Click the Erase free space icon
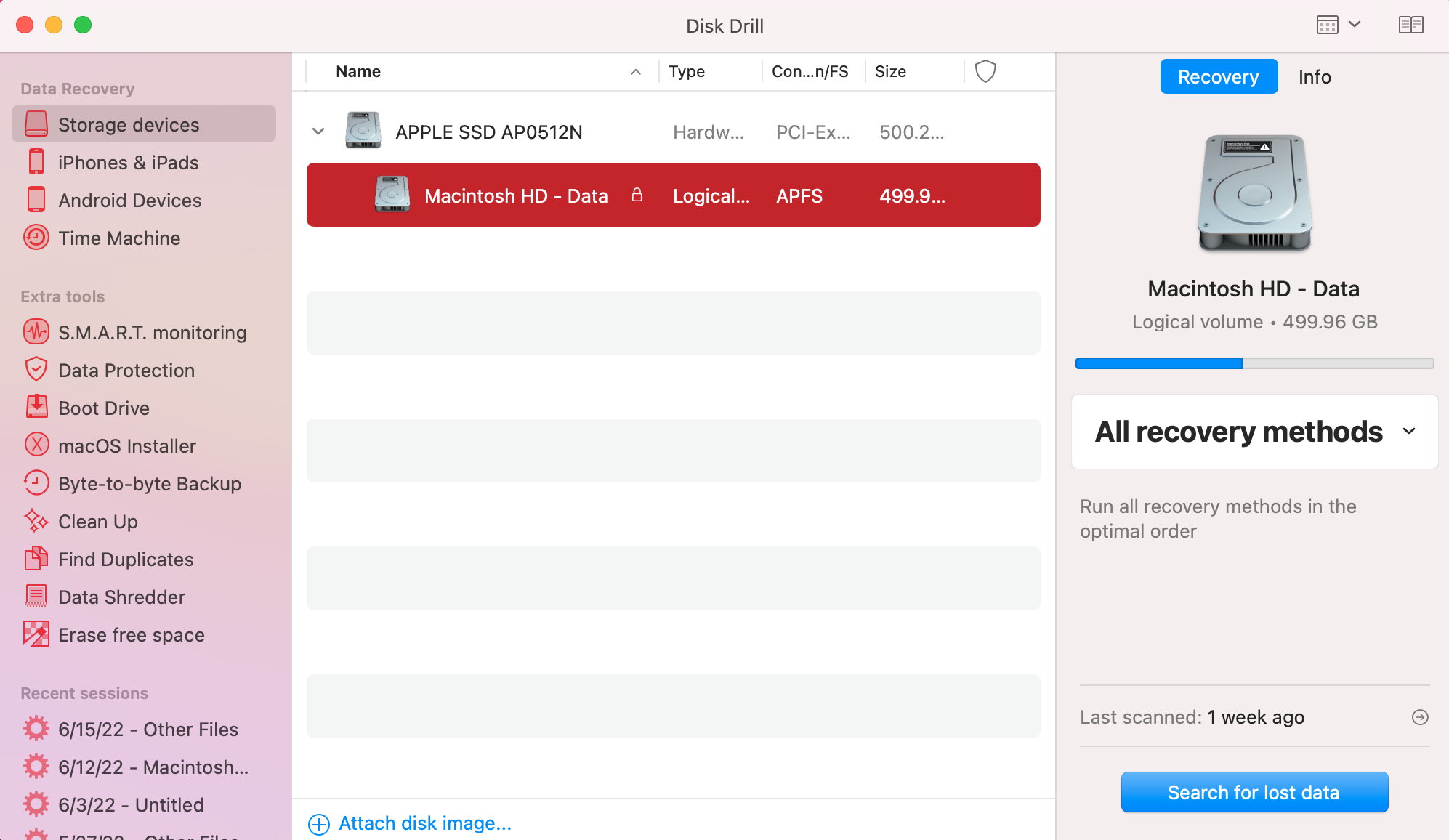The width and height of the screenshot is (1449, 840). click(x=36, y=634)
